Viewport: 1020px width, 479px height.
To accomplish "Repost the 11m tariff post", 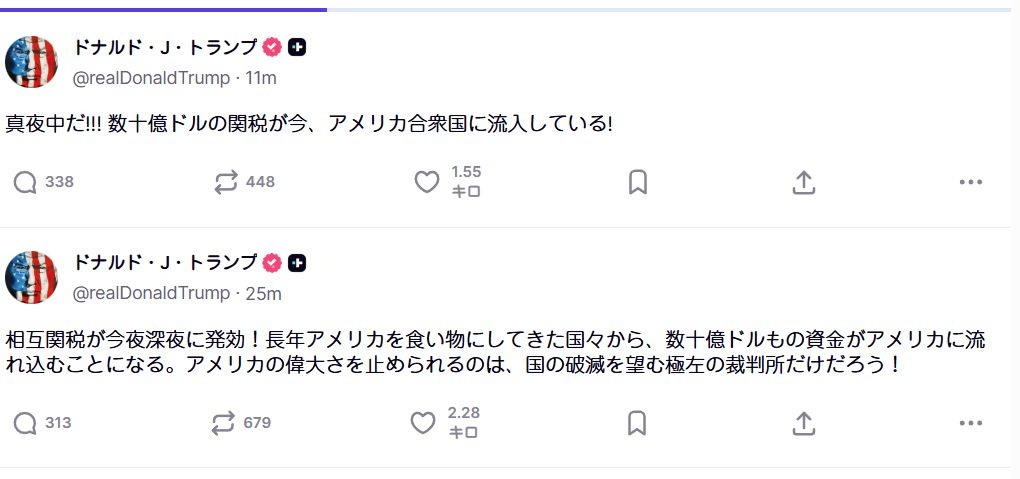I will 225,182.
